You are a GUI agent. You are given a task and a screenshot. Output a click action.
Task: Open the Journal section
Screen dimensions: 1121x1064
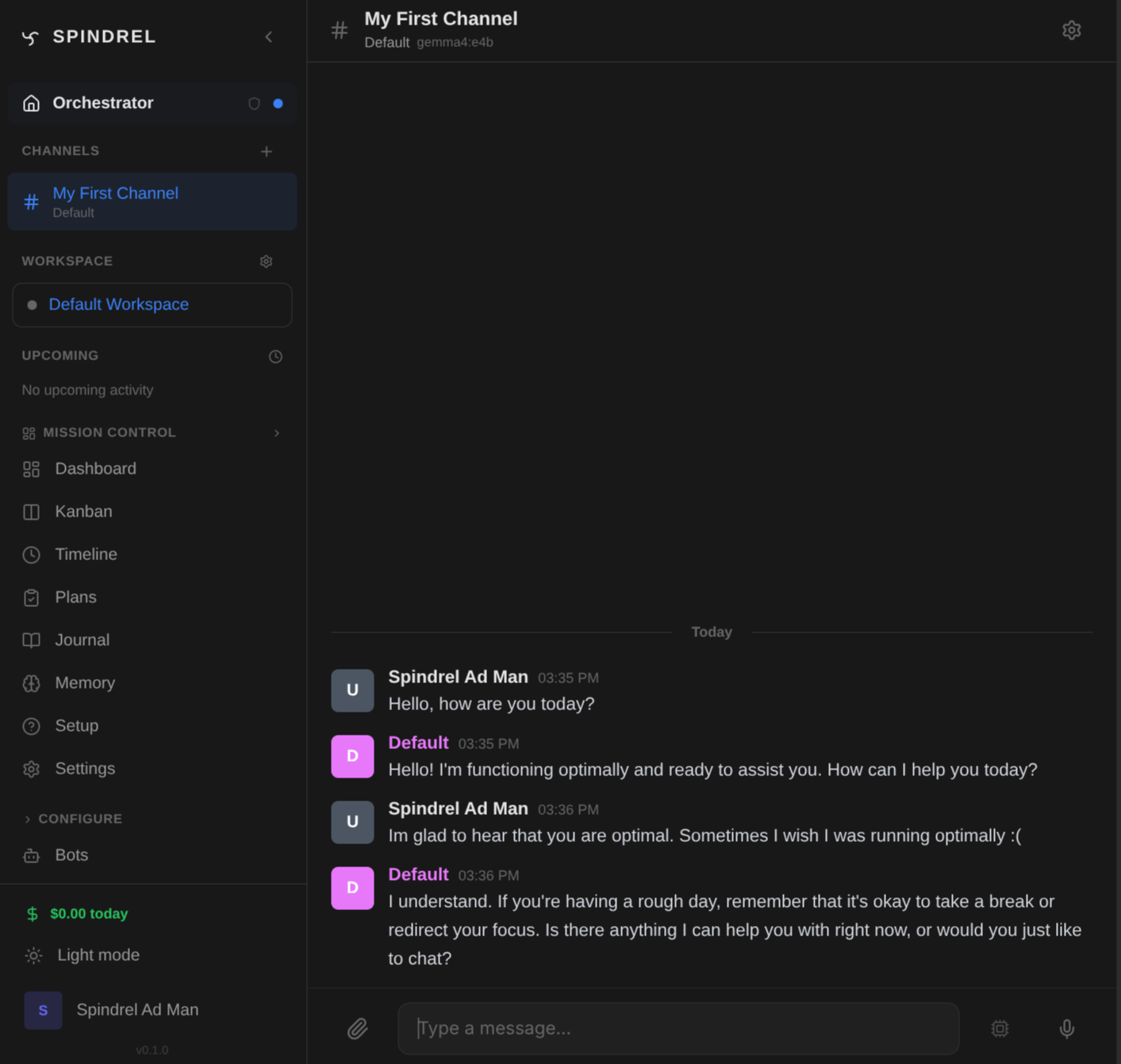pyautogui.click(x=82, y=640)
